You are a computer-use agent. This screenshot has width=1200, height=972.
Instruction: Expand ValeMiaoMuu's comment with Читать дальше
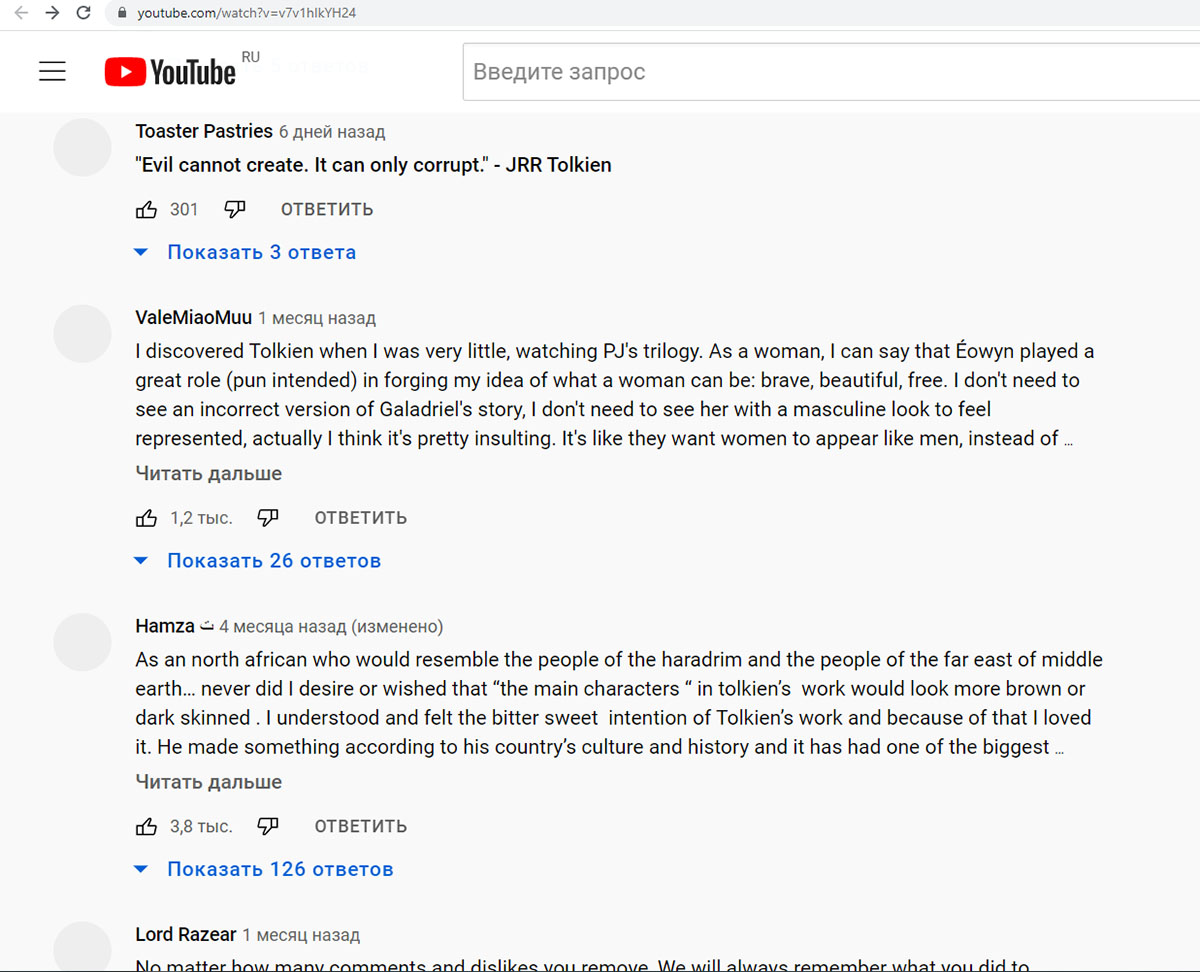click(209, 474)
